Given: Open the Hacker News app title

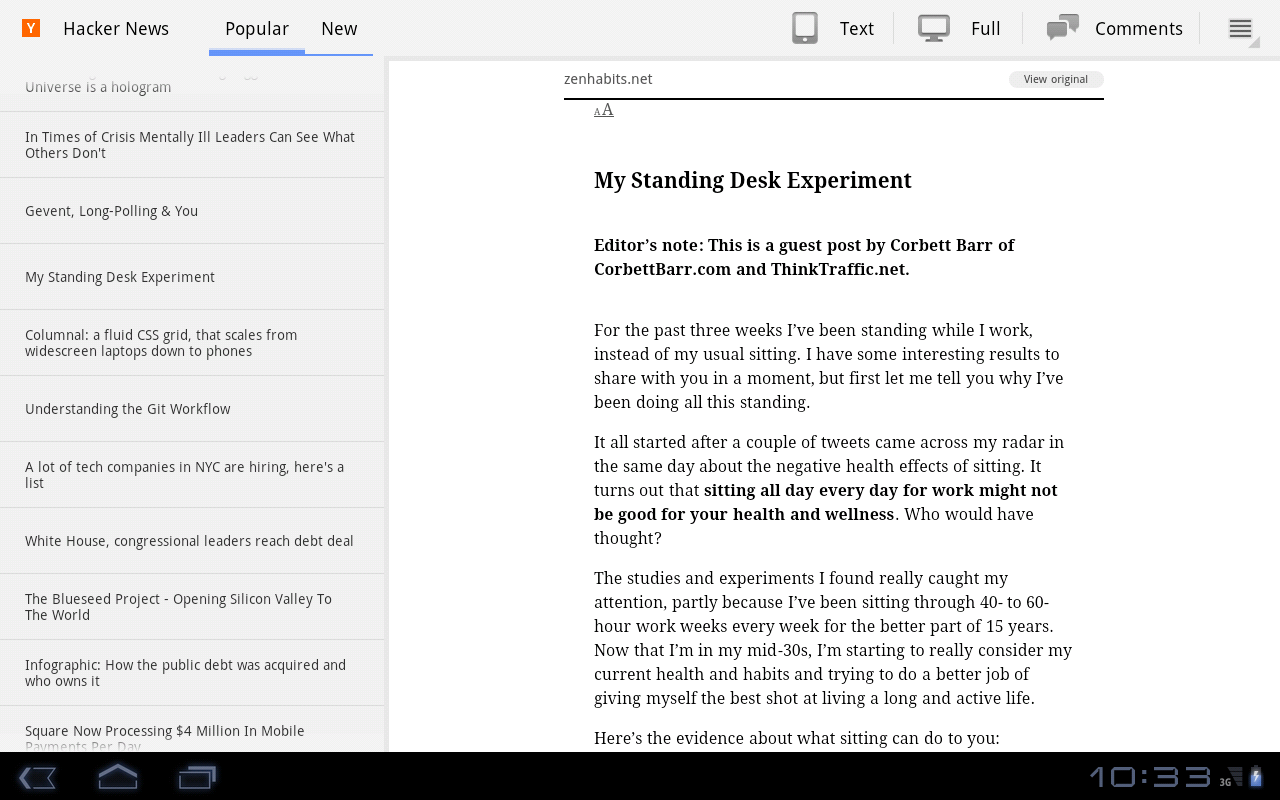Looking at the screenshot, I should pos(116,29).
